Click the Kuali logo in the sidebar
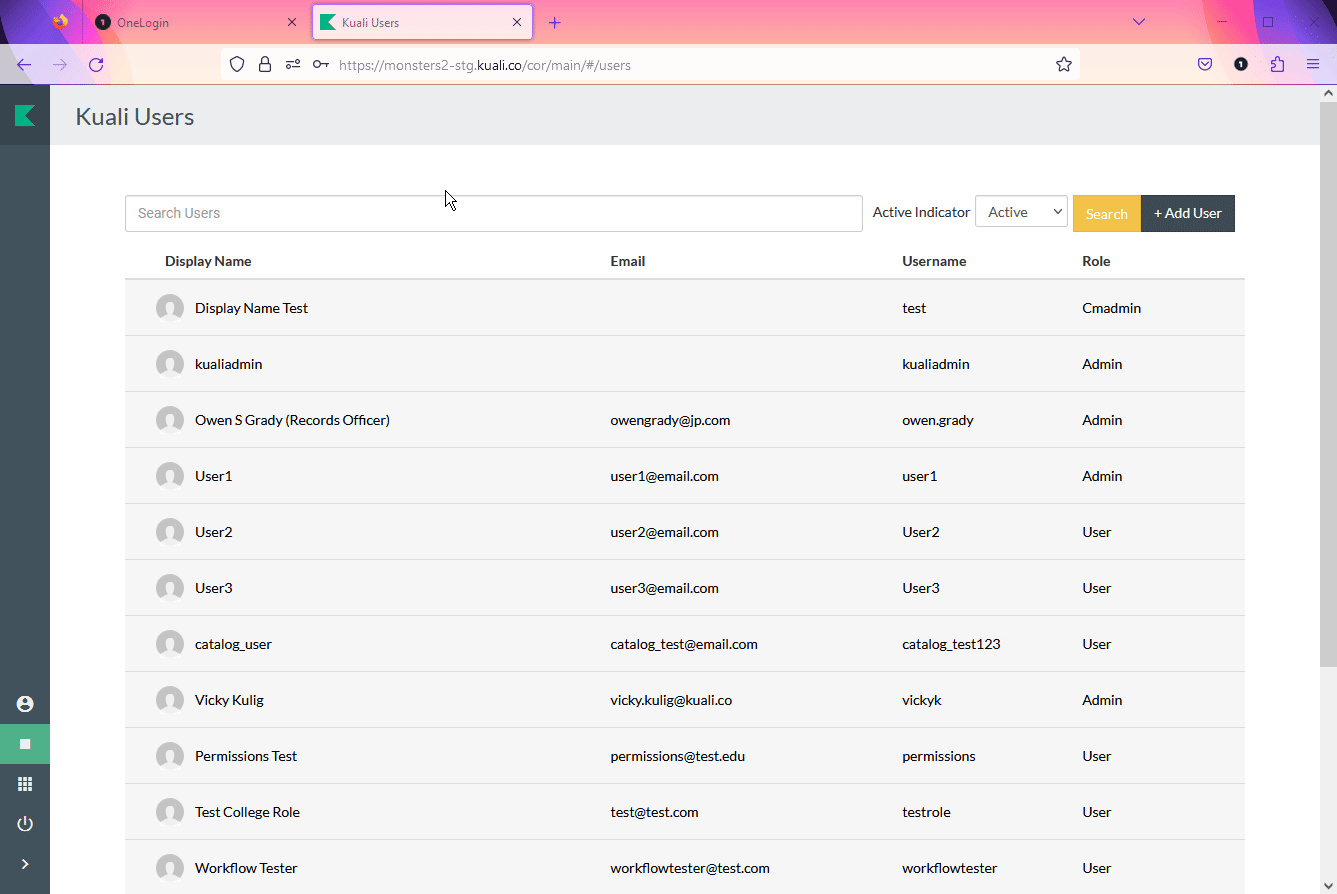The height and width of the screenshot is (894, 1337). 25,116
